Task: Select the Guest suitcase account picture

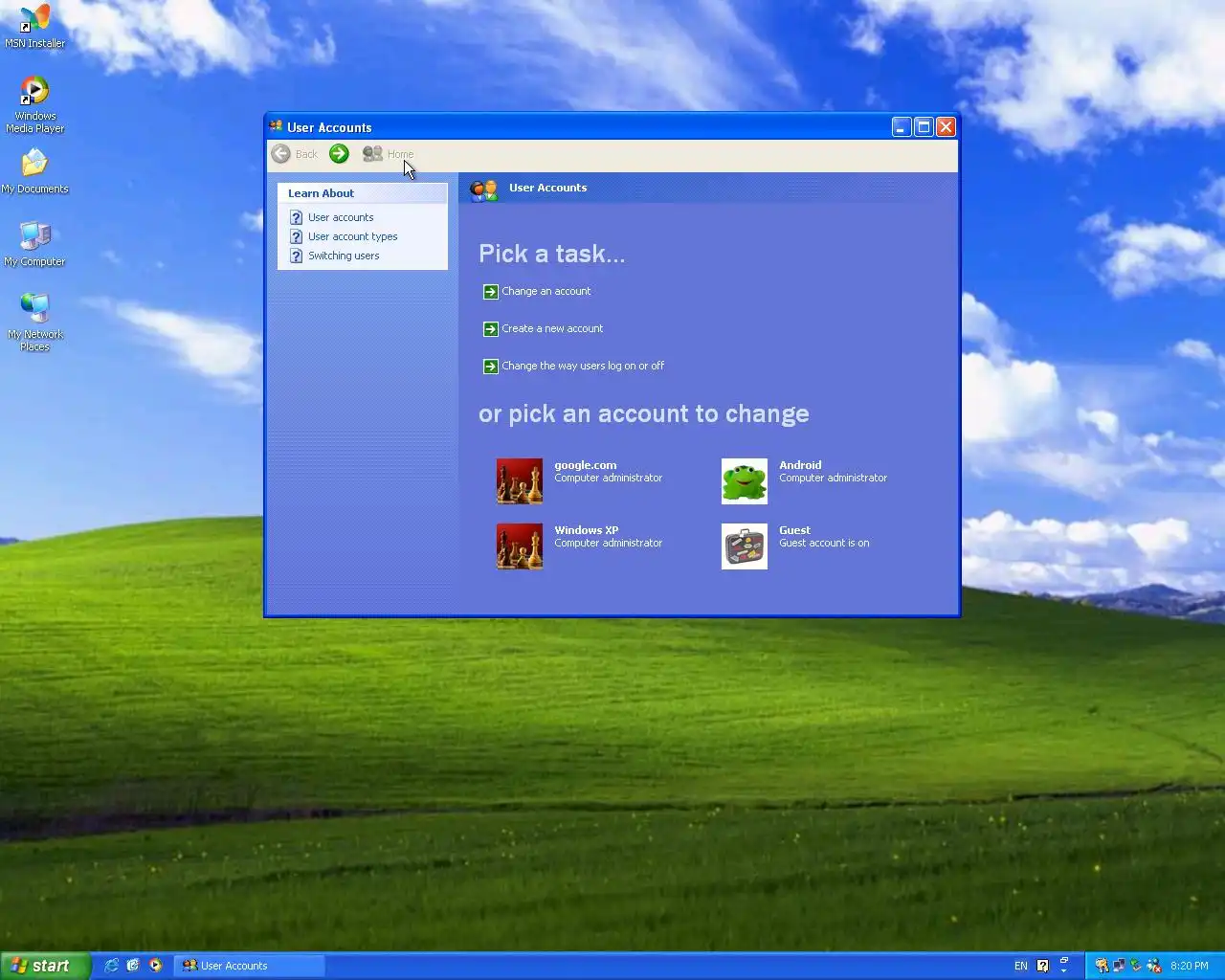Action: [x=745, y=546]
